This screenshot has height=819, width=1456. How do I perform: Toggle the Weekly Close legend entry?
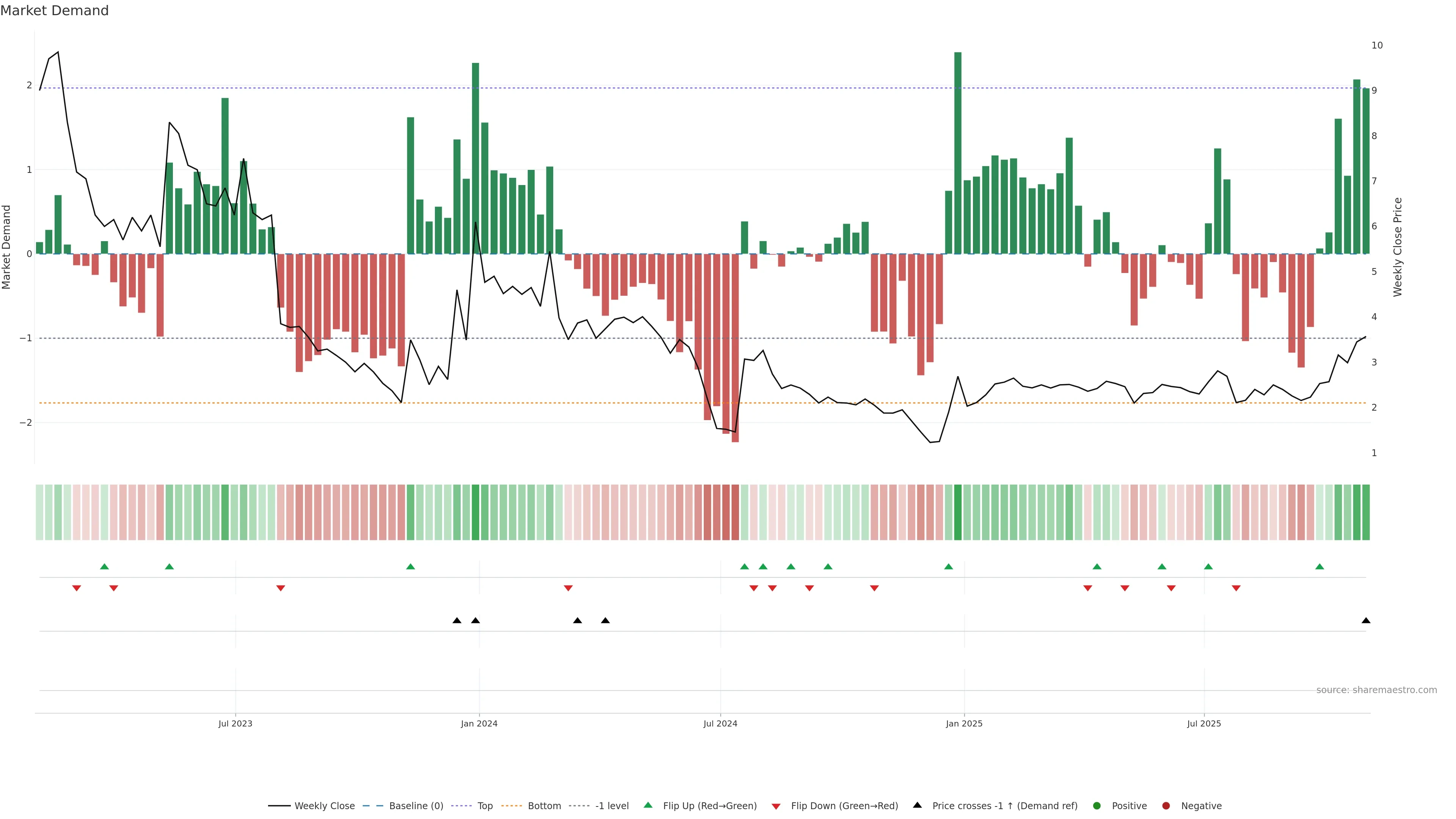[325, 806]
